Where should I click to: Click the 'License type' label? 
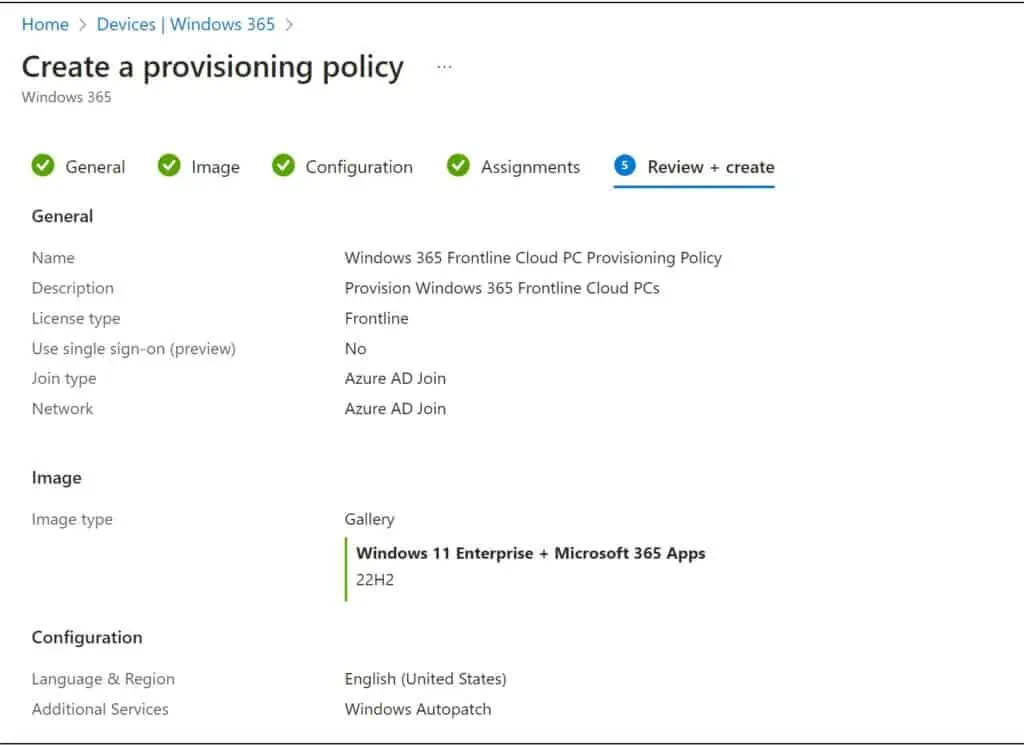tap(76, 319)
